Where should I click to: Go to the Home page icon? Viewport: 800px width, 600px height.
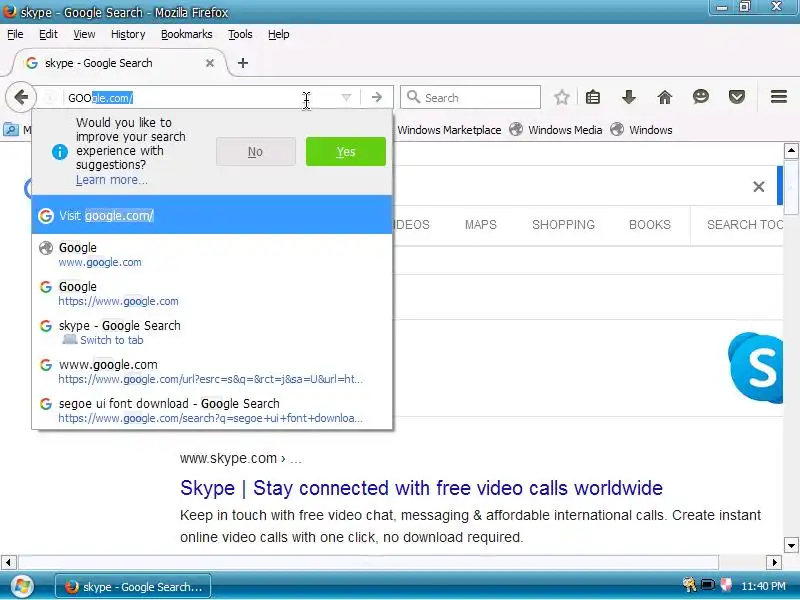point(665,97)
